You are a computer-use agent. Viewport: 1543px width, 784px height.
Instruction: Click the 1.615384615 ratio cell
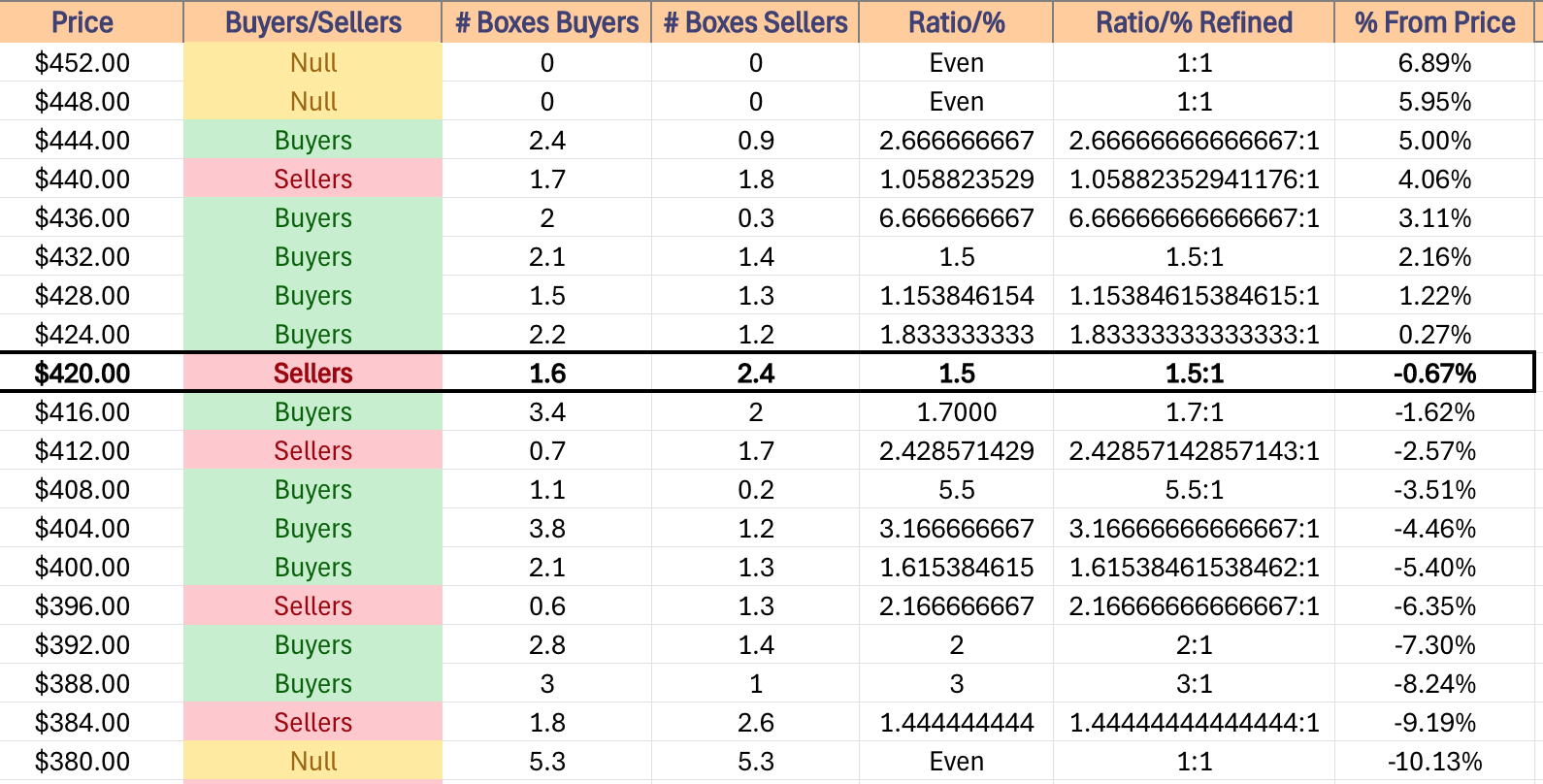[956, 568]
